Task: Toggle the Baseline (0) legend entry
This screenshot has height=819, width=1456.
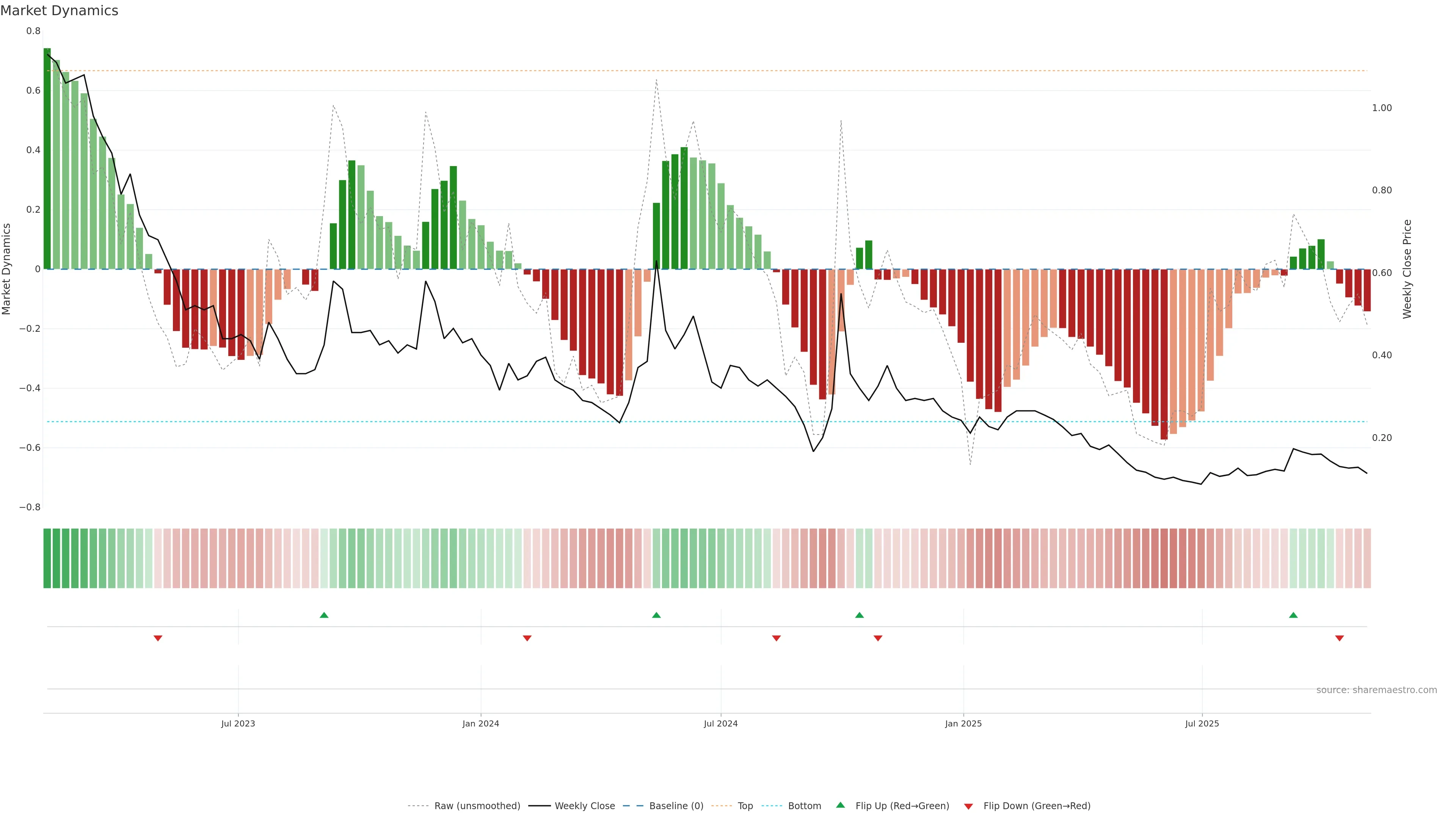Action: click(x=676, y=806)
